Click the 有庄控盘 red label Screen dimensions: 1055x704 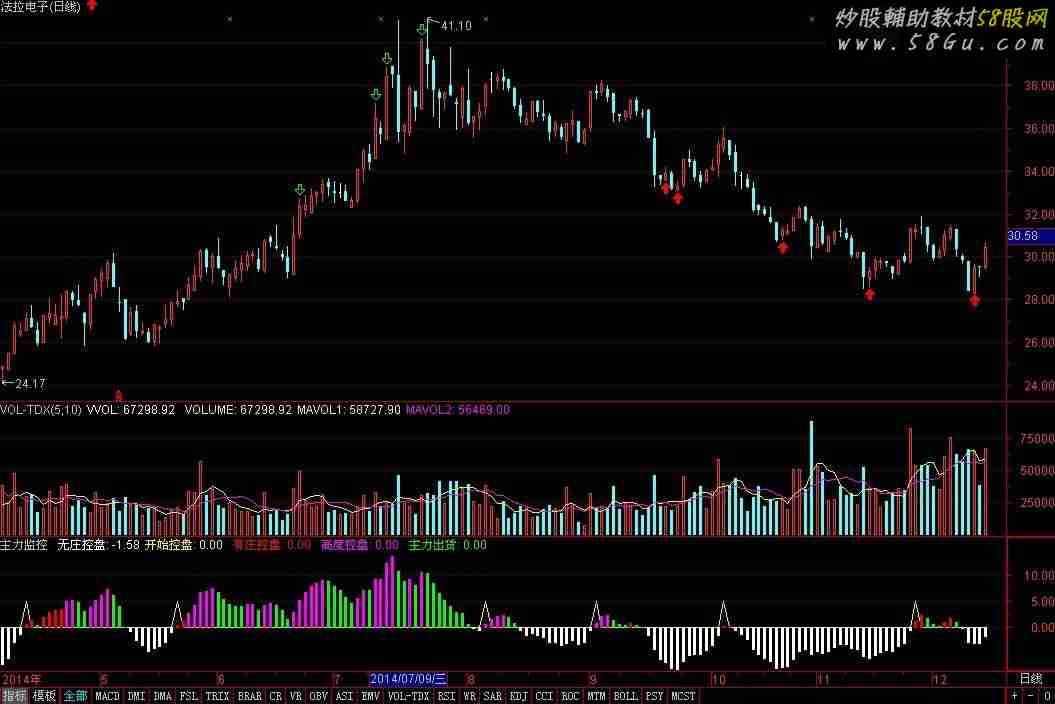[256, 545]
